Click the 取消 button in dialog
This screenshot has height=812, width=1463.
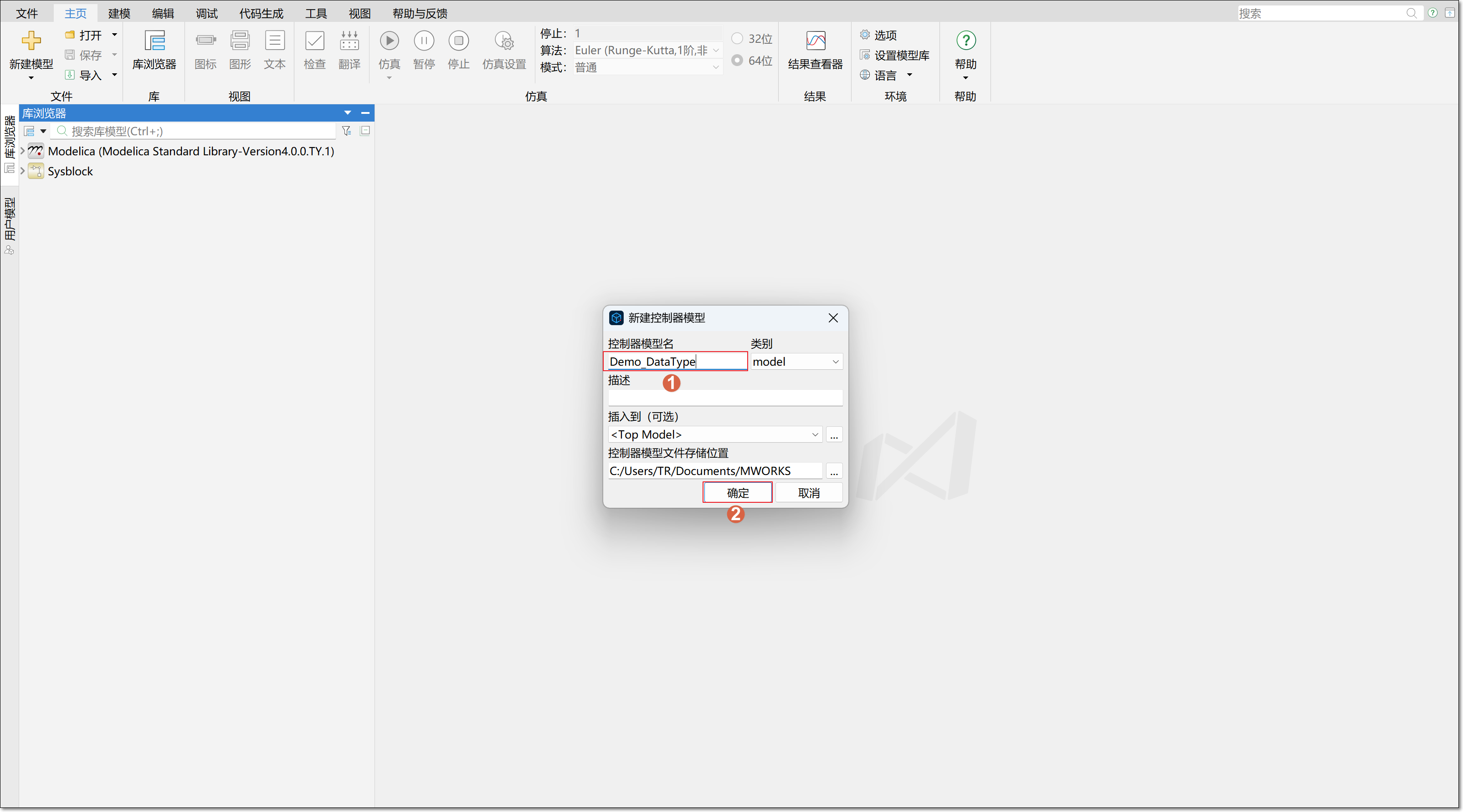809,492
